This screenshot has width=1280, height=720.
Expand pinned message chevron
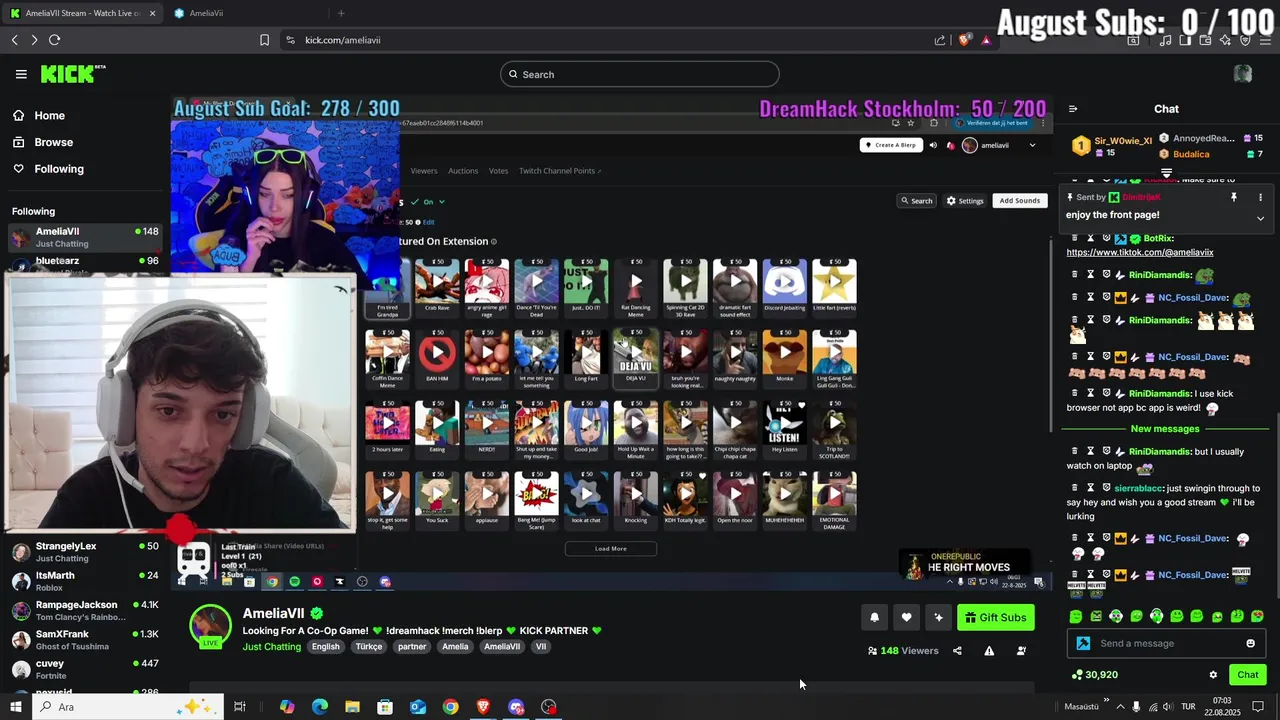pos(1260,218)
